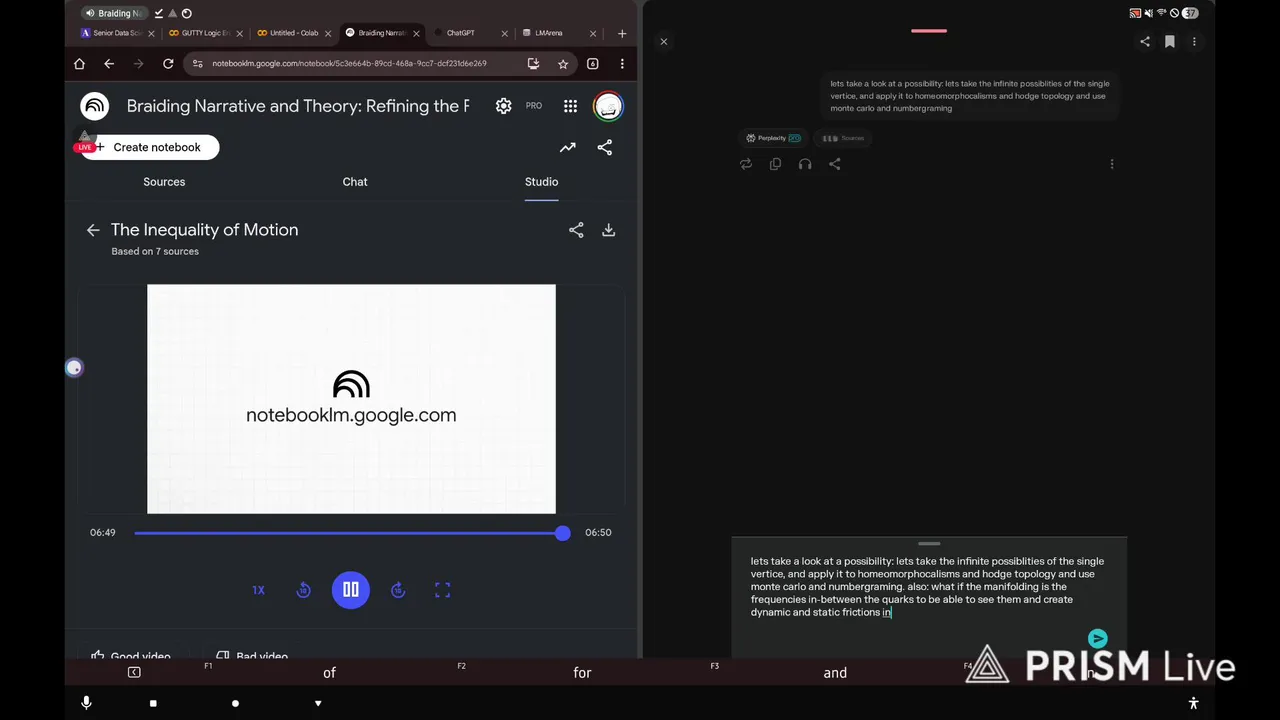Rewrite the Perplexity answer
The image size is (1280, 720).
[x=746, y=164]
